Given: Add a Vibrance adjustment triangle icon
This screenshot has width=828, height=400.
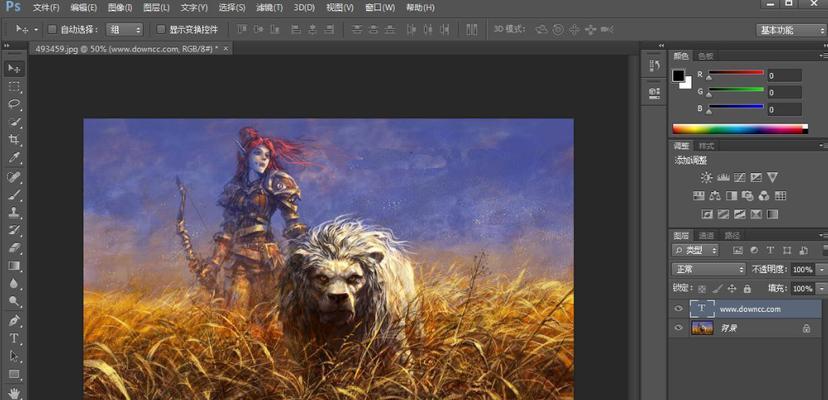Looking at the screenshot, I should tap(773, 178).
